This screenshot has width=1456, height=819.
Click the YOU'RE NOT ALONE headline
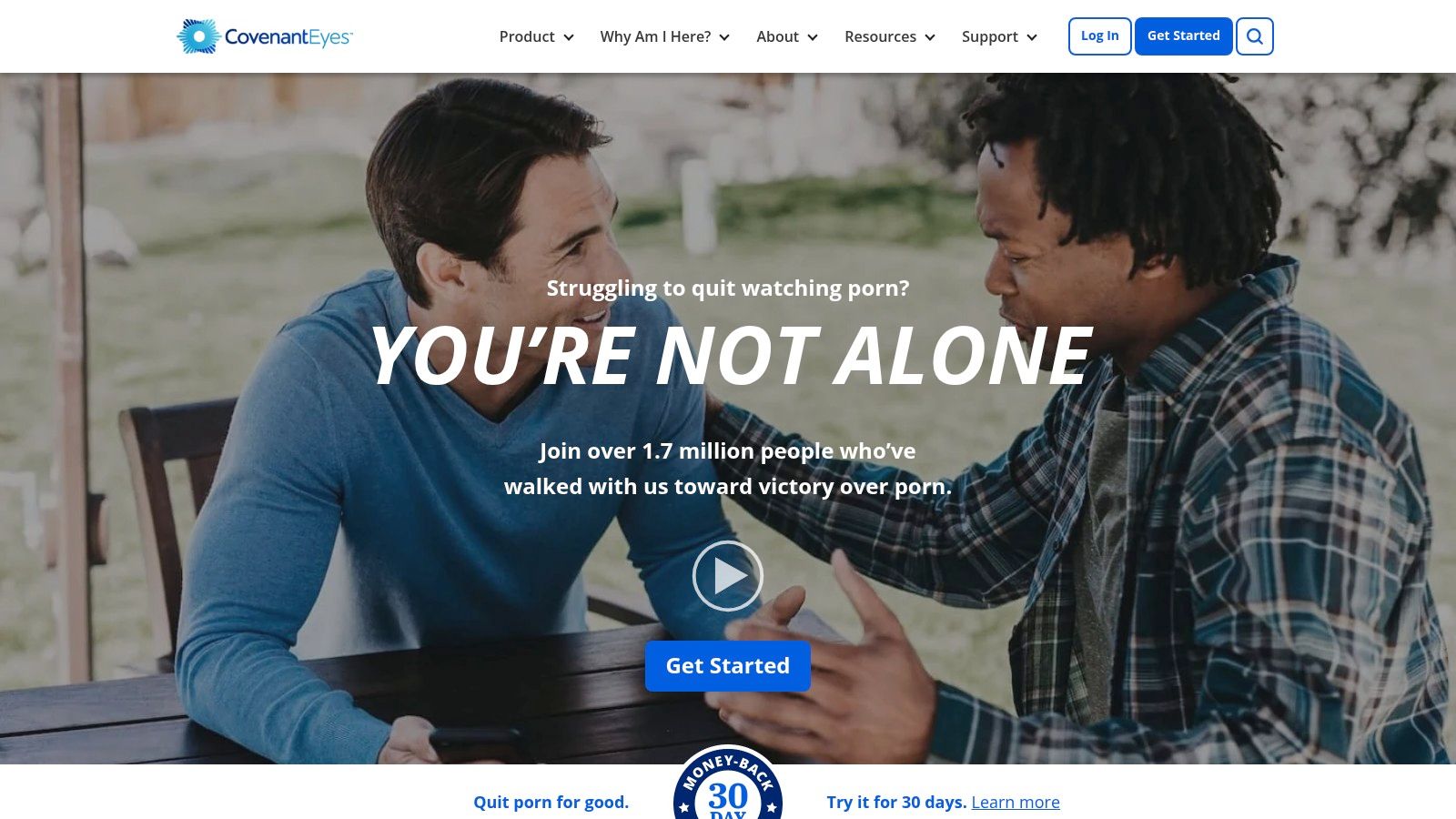tap(730, 356)
